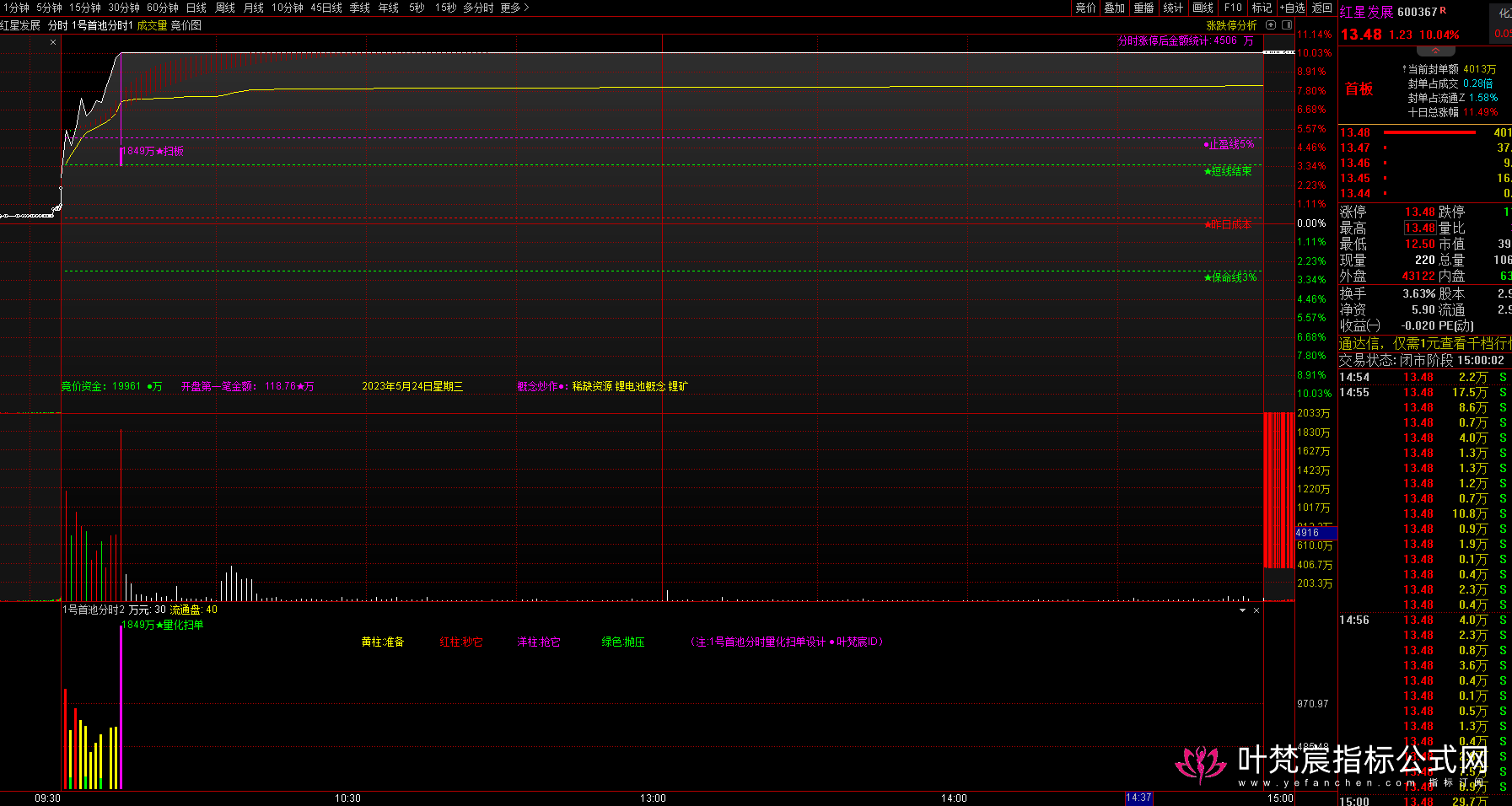Click the 1849万★扫板 chart annotation

pos(153,151)
